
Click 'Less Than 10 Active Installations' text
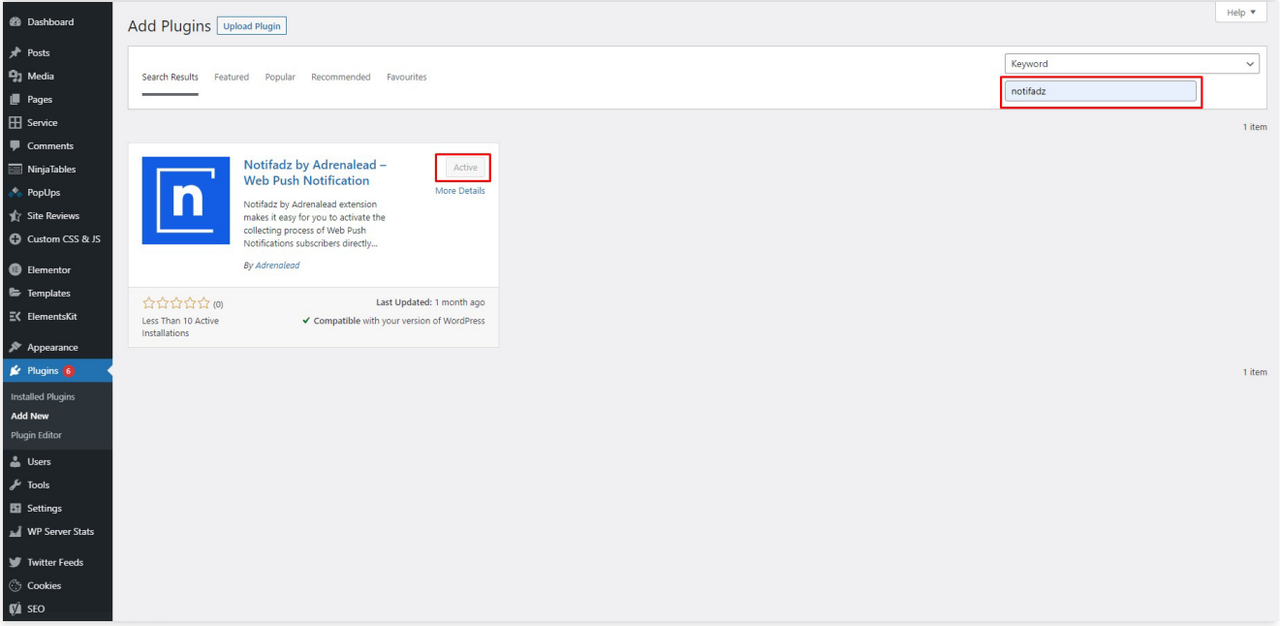pos(180,327)
